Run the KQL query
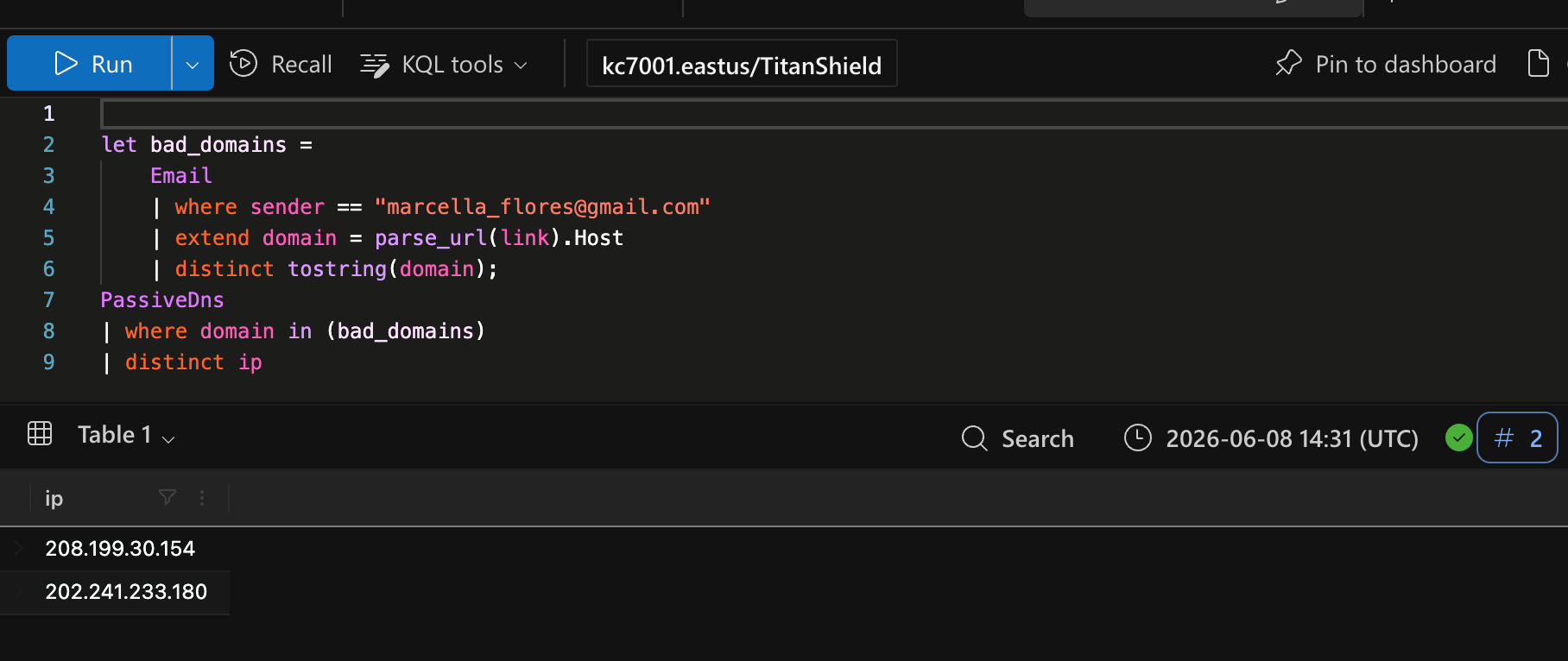Image resolution: width=1568 pixels, height=661 pixels. coord(90,64)
